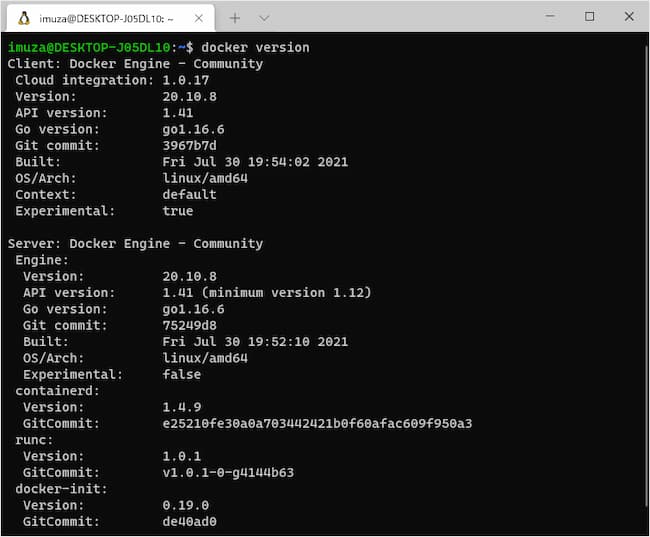Click '1.41 (minimum version 1.12)' text
This screenshot has width=650, height=537.
tap(267, 293)
